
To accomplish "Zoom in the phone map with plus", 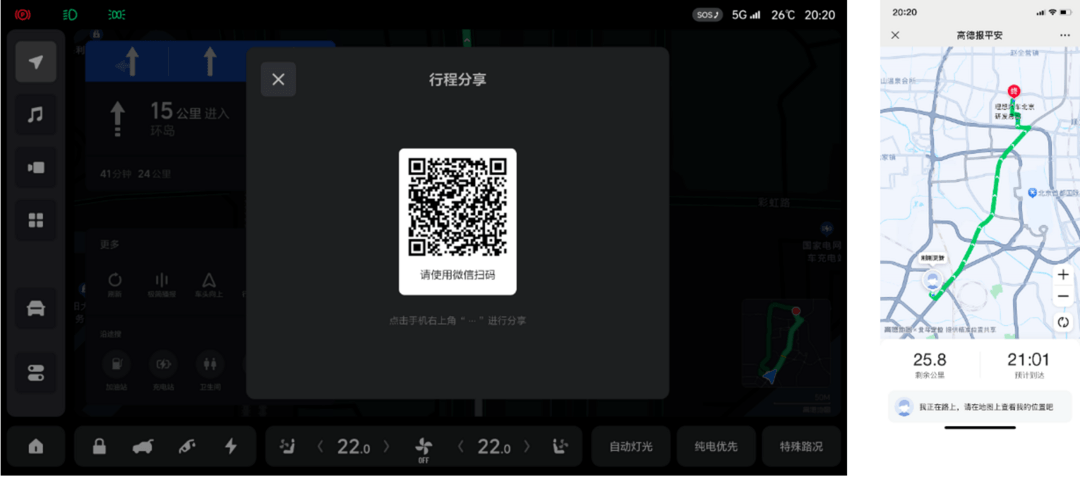I will 1063,274.
